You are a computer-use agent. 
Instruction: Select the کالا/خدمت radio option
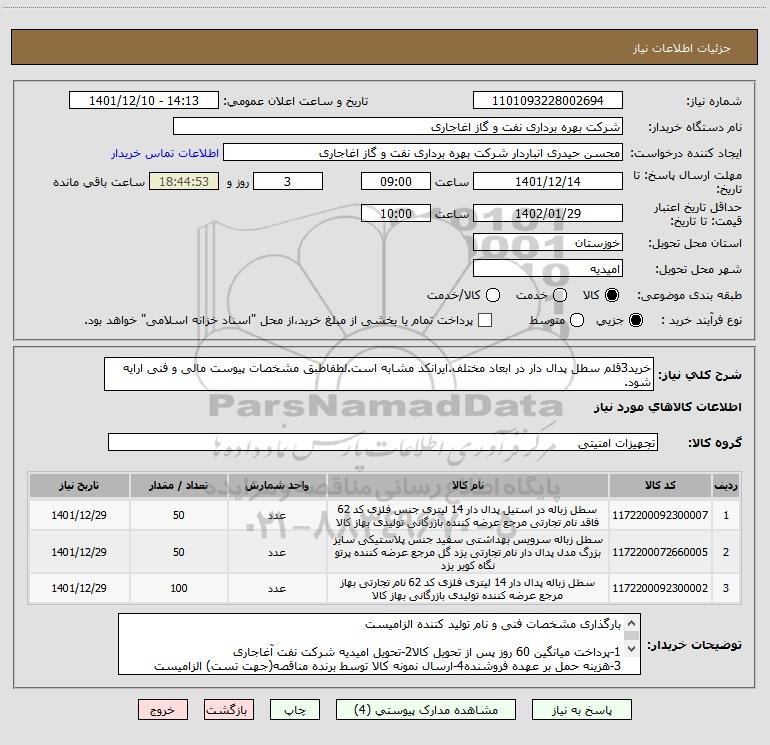pos(493,295)
